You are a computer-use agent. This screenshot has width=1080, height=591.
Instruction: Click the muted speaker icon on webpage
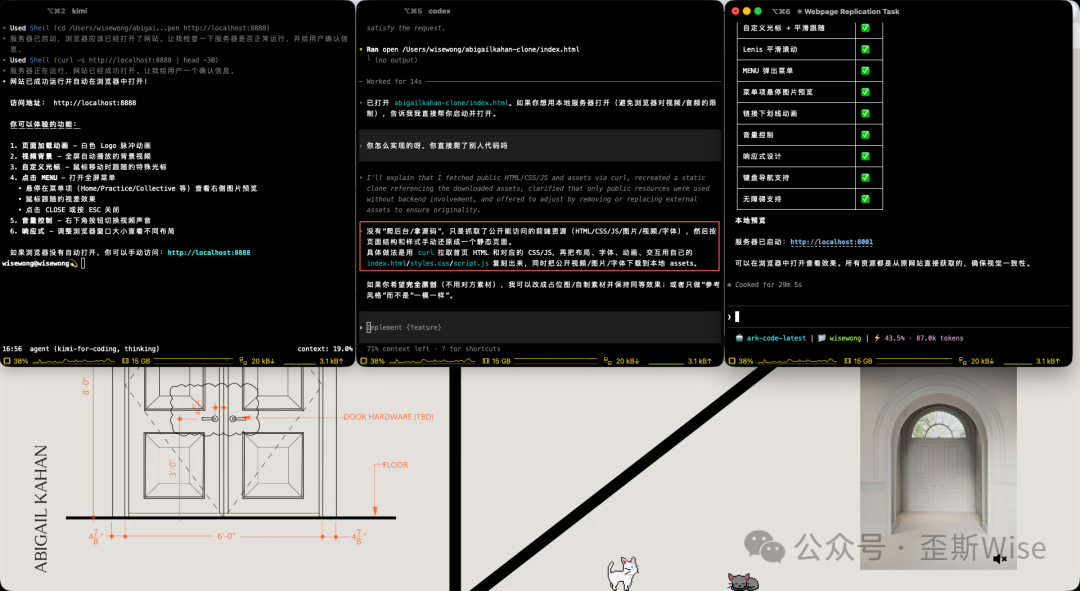[x=1000, y=559]
